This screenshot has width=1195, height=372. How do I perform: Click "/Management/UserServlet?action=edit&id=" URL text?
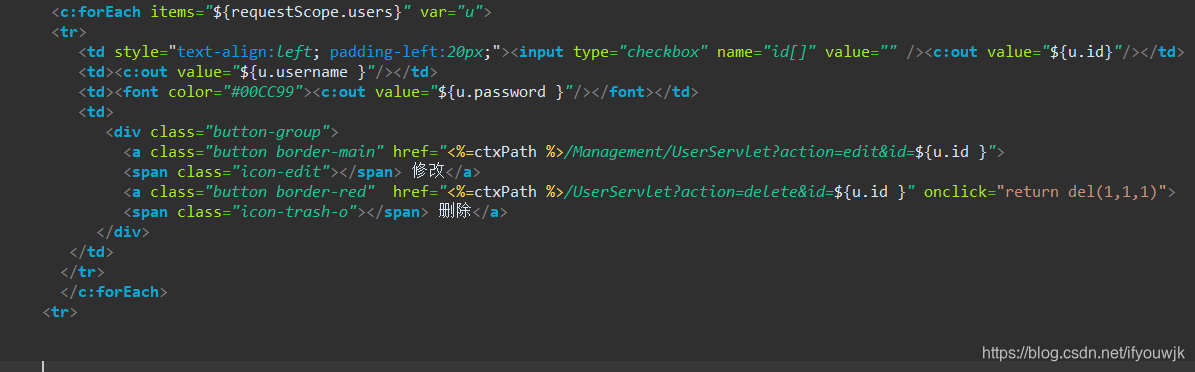click(x=738, y=152)
